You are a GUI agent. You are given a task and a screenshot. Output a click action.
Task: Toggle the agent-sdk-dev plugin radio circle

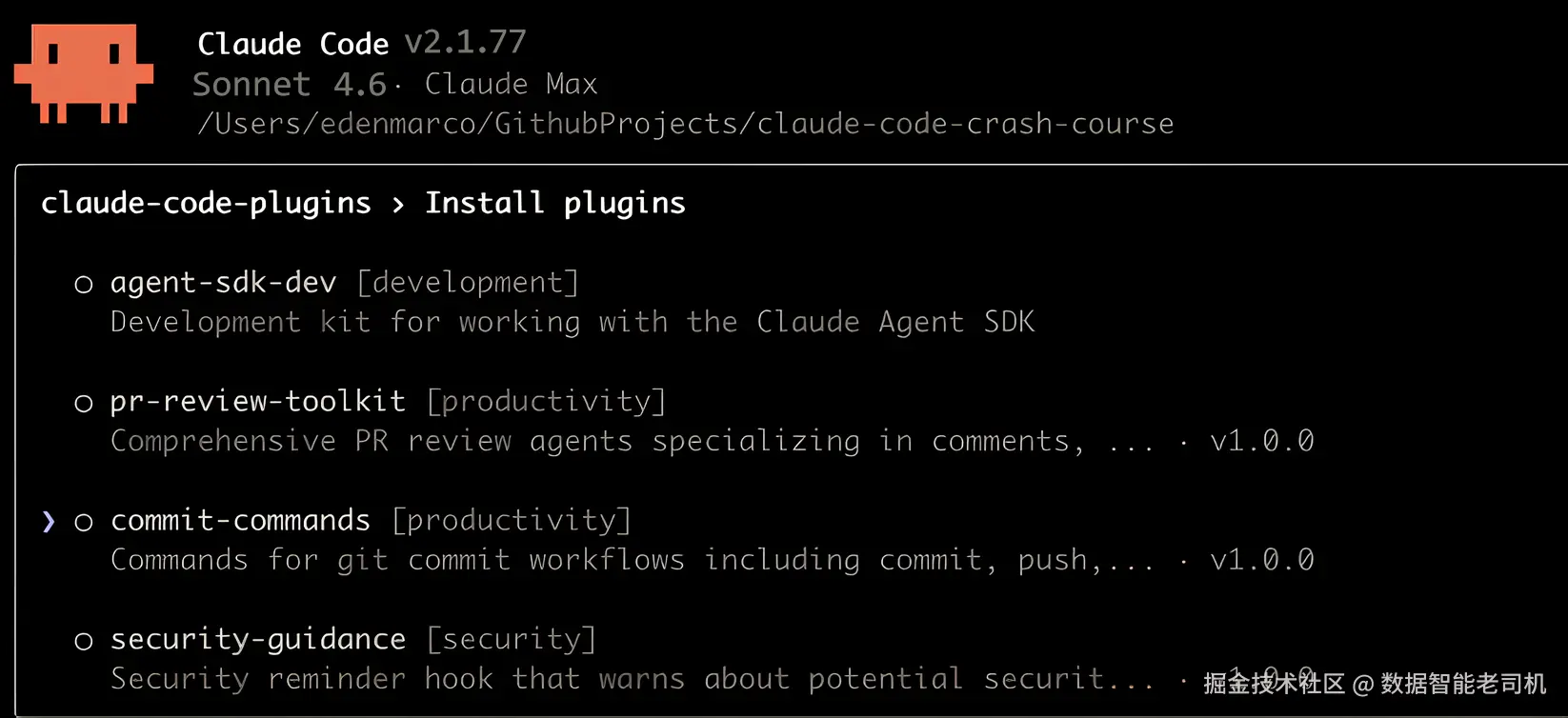tap(84, 284)
